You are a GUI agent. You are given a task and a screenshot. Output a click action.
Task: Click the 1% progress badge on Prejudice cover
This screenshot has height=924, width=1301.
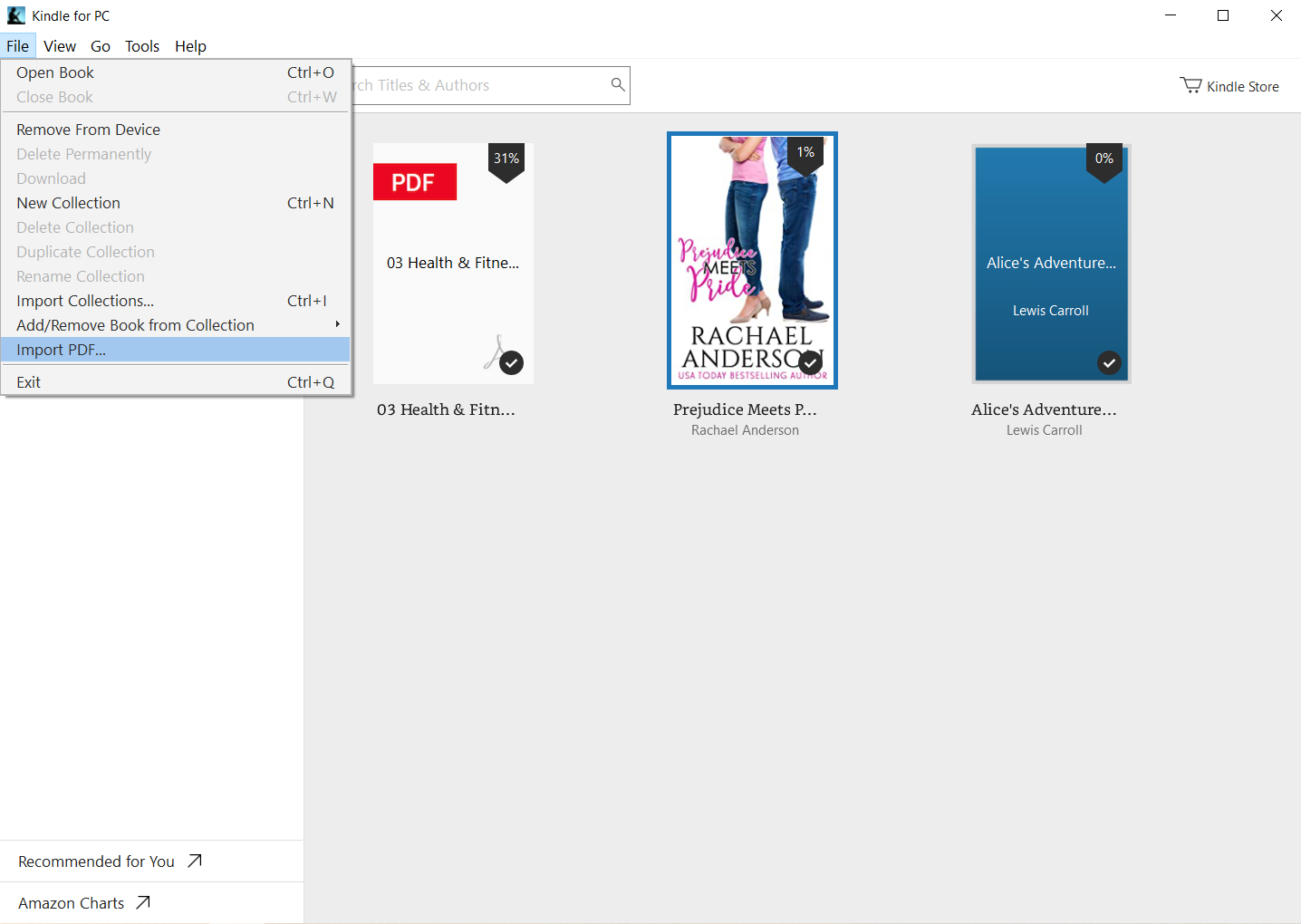(x=805, y=153)
